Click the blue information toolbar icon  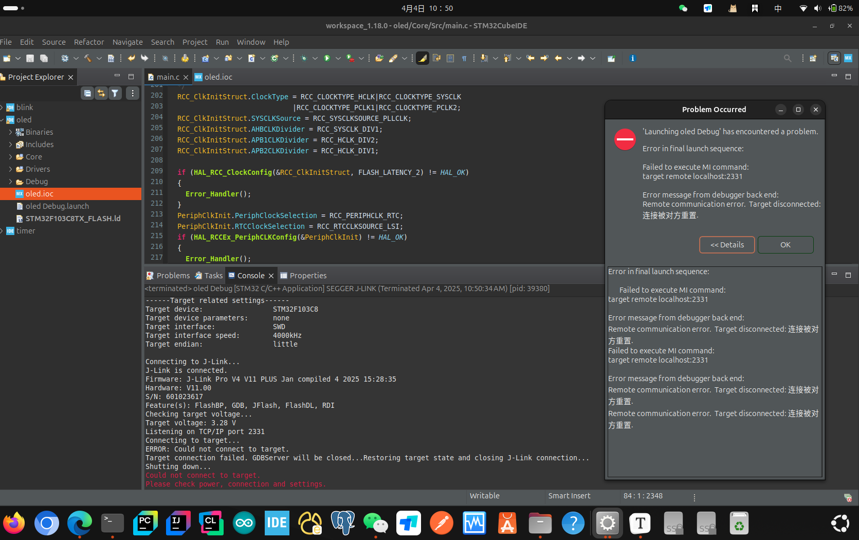(632, 58)
